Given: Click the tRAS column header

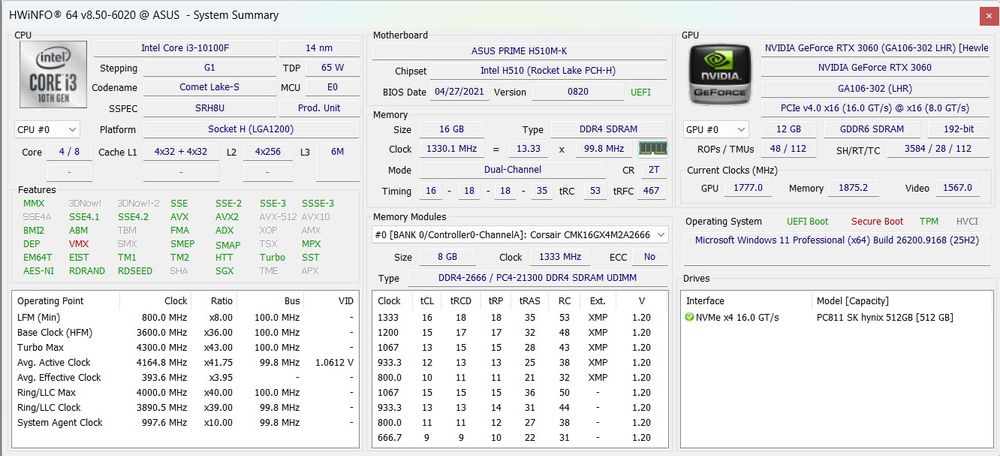Looking at the screenshot, I should click(530, 301).
